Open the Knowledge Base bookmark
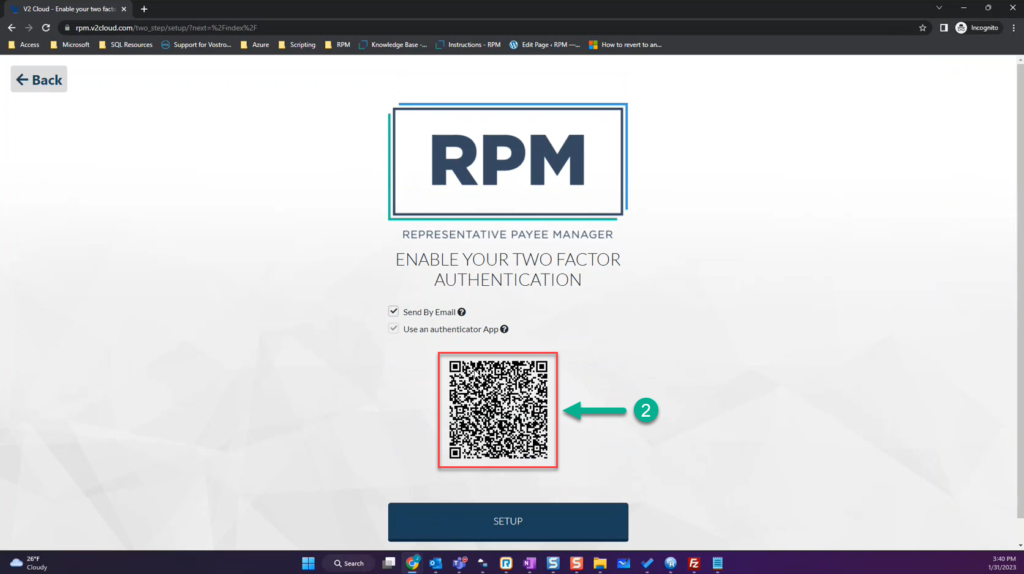 click(392, 45)
